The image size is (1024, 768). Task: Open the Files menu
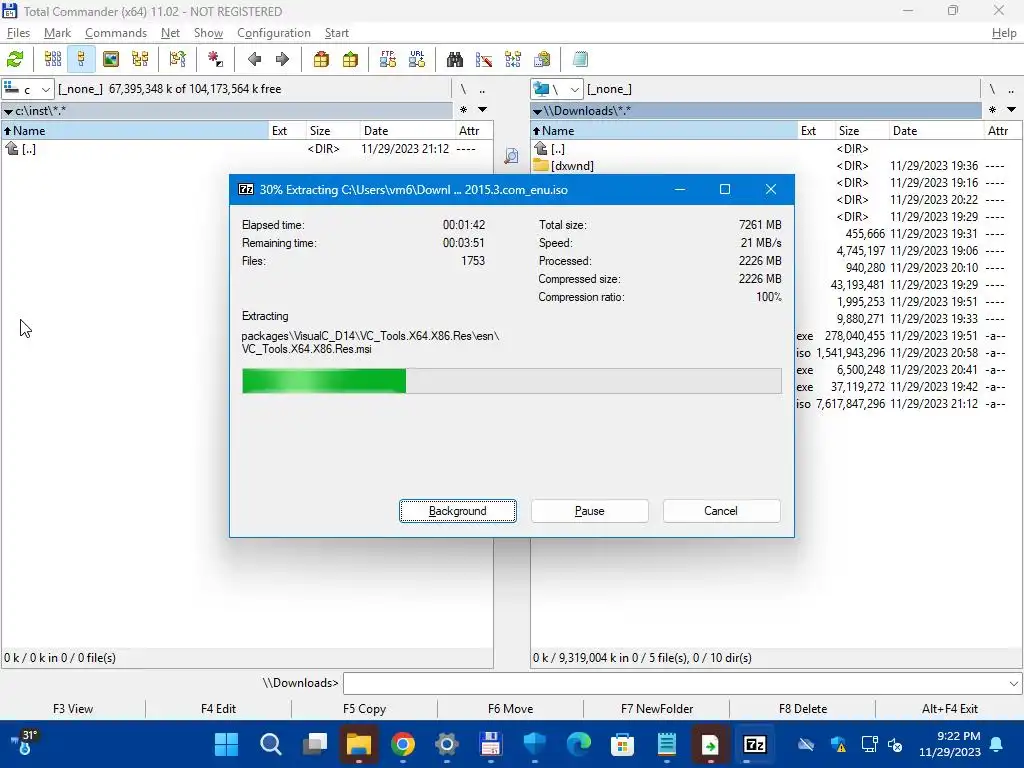click(x=18, y=33)
